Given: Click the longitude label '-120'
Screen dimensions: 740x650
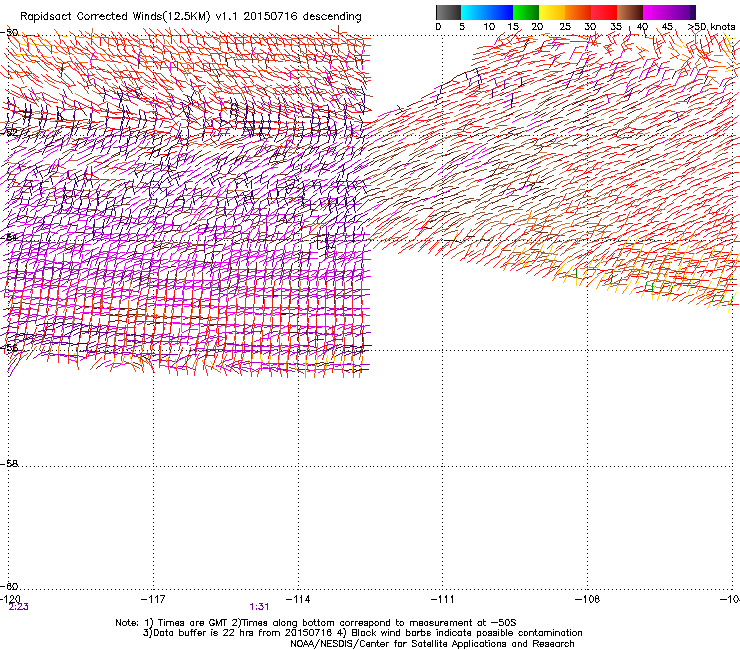Looking at the screenshot, I should click(x=10, y=599).
